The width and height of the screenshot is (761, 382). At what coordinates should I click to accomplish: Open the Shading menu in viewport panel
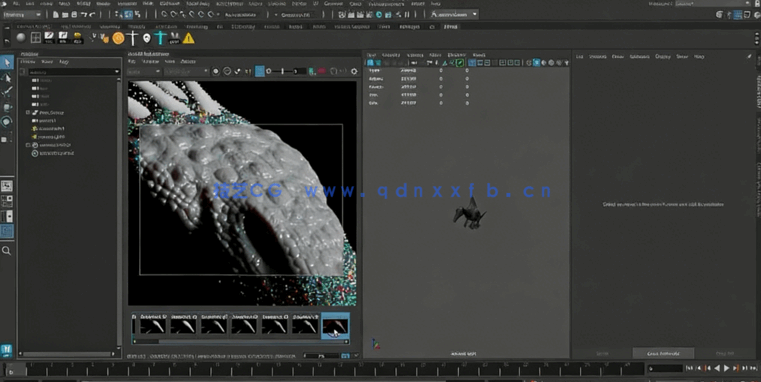tap(391, 55)
